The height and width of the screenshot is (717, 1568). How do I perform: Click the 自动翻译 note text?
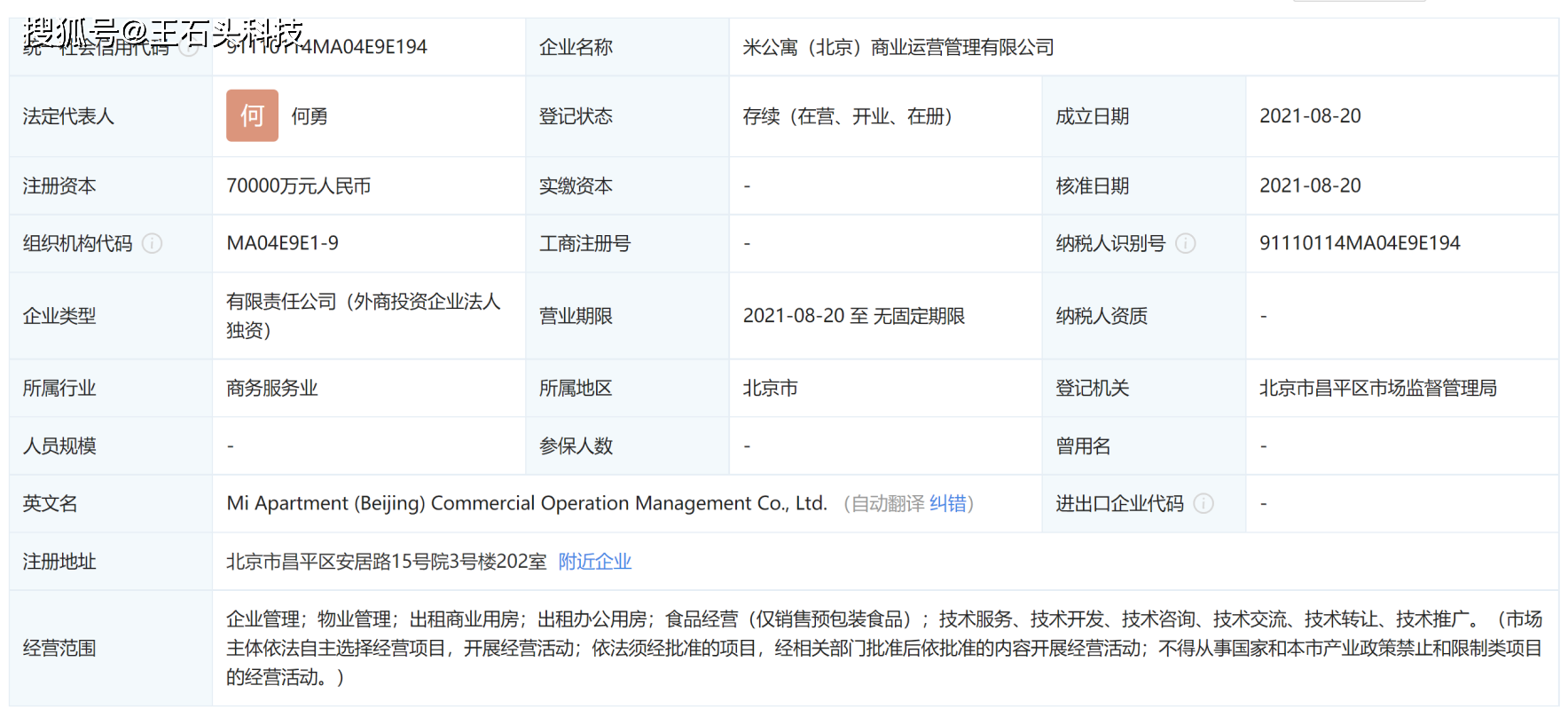888,503
